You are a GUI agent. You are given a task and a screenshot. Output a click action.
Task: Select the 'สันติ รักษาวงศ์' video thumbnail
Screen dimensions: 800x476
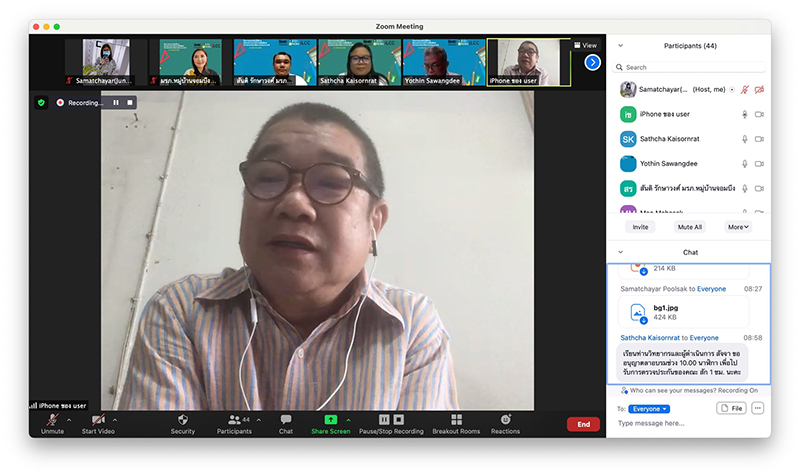[275, 62]
